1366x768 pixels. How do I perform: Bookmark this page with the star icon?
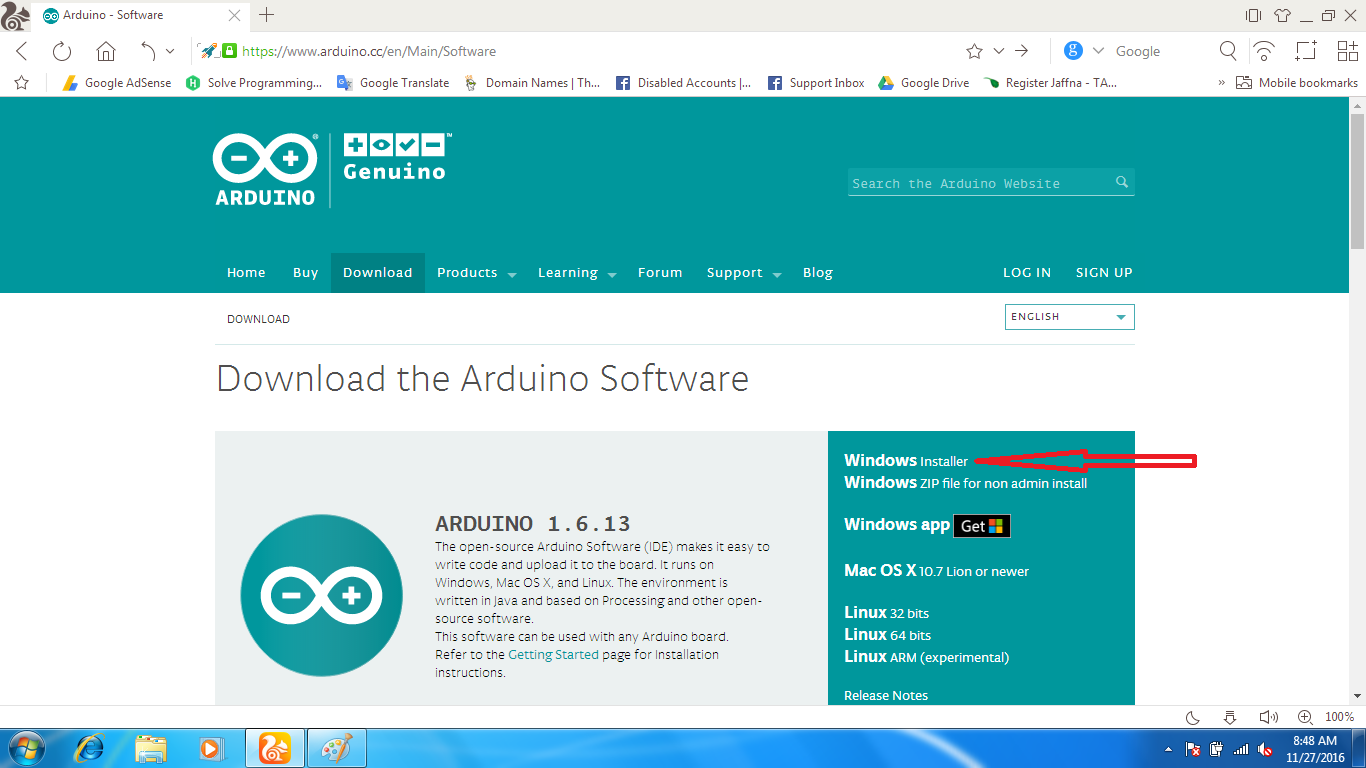point(973,50)
